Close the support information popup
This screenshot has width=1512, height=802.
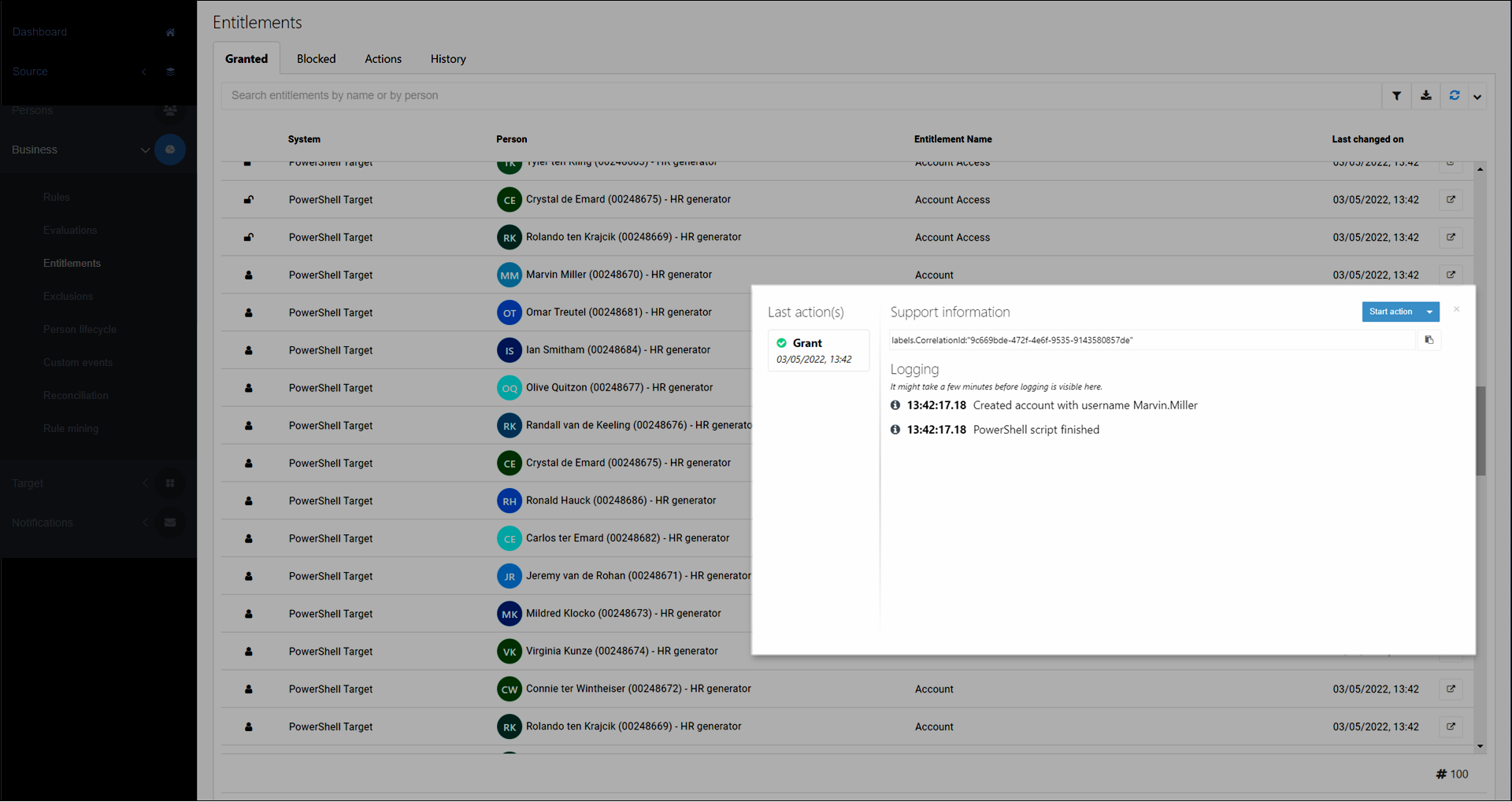[x=1456, y=309]
